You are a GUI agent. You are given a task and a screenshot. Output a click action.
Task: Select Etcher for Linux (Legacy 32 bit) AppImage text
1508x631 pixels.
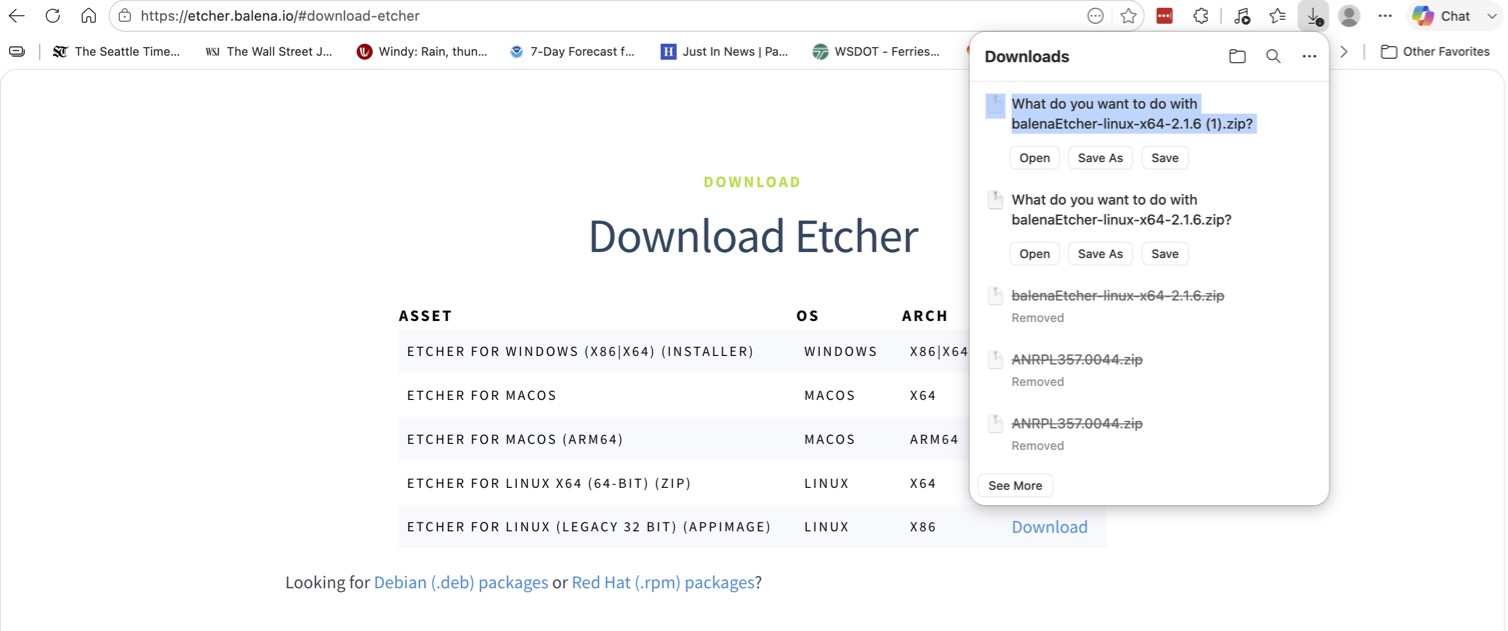[589, 527]
